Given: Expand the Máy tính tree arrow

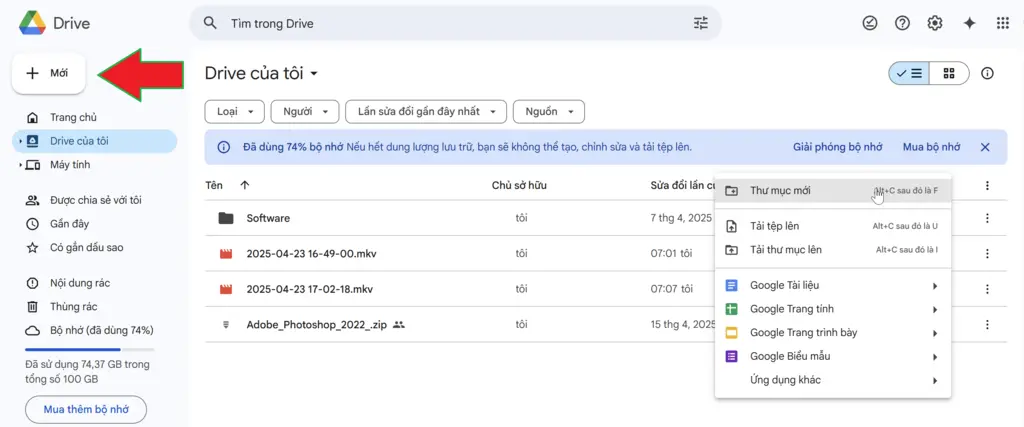Looking at the screenshot, I should tap(20, 165).
